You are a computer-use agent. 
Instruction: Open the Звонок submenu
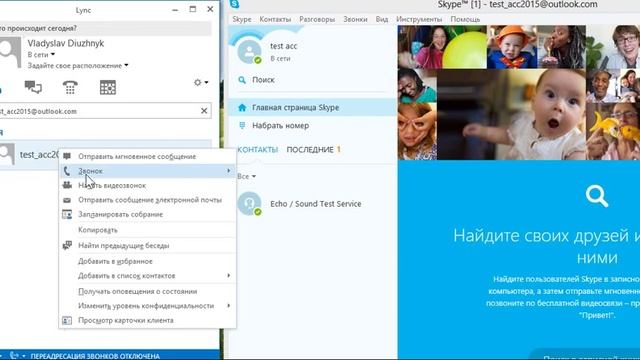tap(147, 171)
